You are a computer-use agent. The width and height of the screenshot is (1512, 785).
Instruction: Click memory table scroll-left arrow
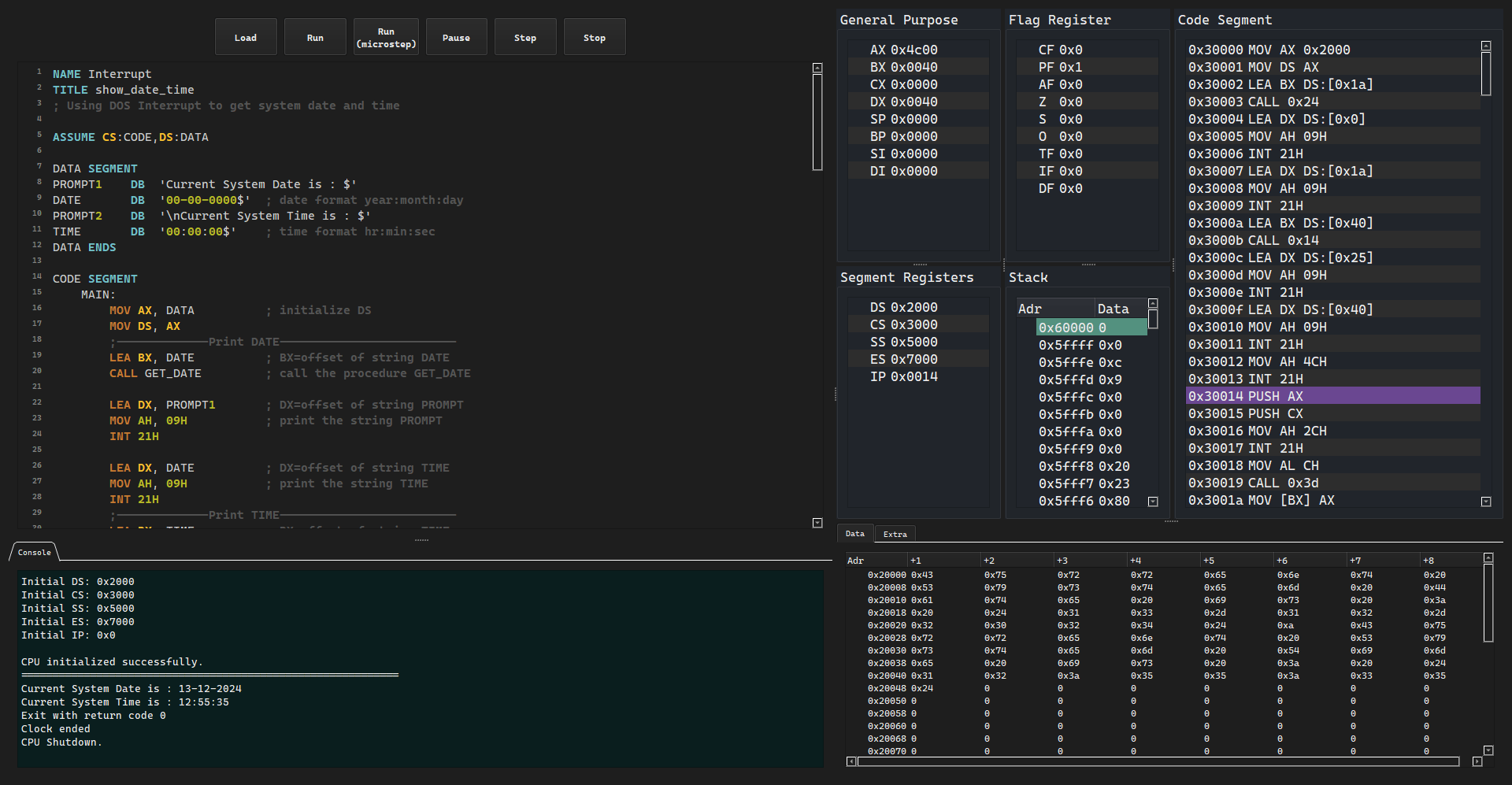pos(851,761)
